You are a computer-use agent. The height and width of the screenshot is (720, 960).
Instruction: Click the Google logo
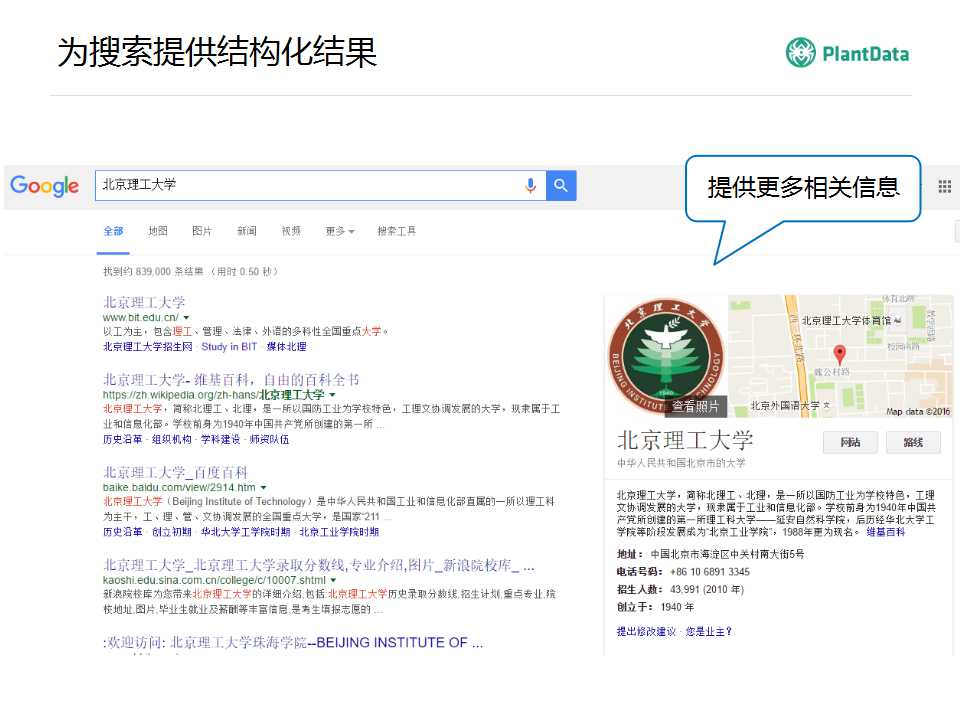tap(44, 186)
